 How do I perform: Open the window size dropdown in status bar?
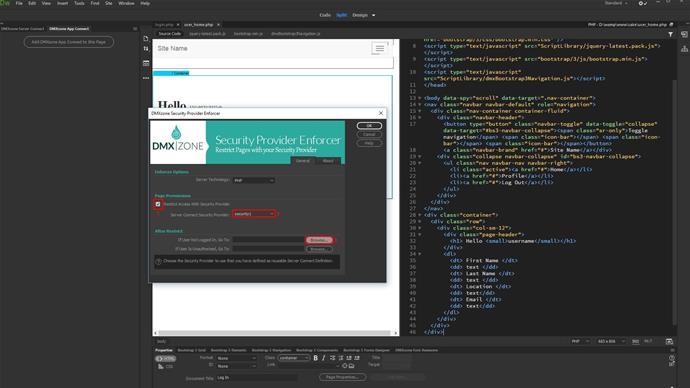tap(611, 341)
